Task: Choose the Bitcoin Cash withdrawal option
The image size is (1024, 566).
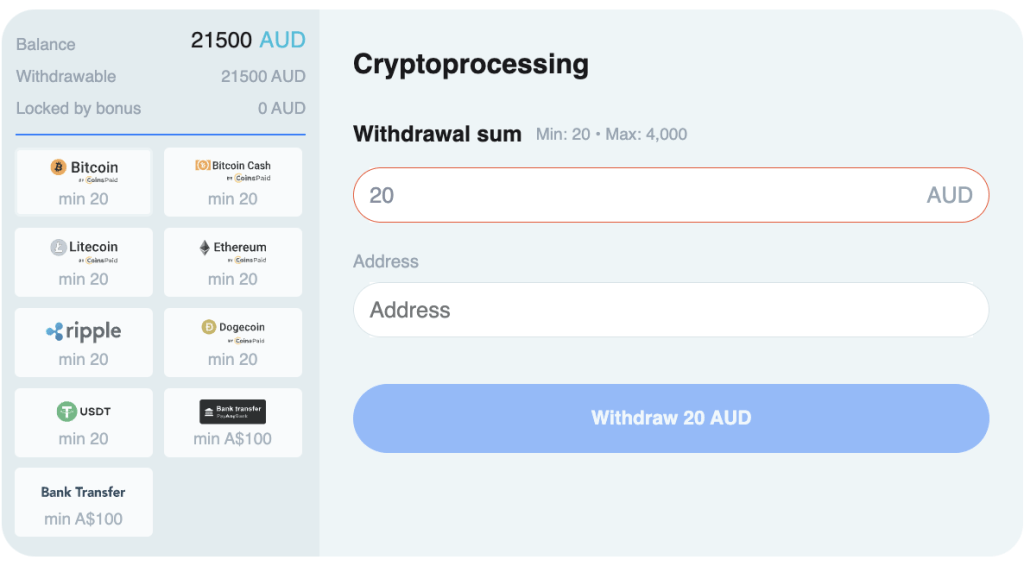Action: [233, 182]
